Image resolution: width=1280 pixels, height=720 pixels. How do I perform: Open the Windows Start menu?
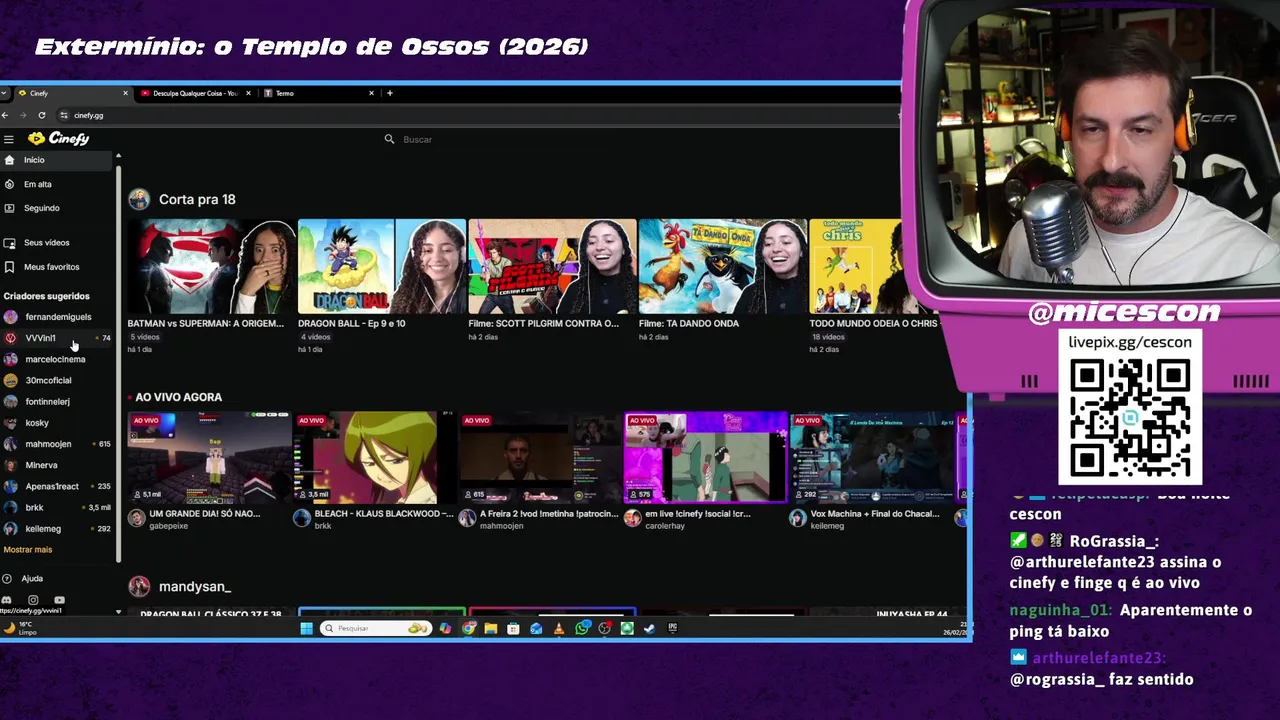(306, 628)
